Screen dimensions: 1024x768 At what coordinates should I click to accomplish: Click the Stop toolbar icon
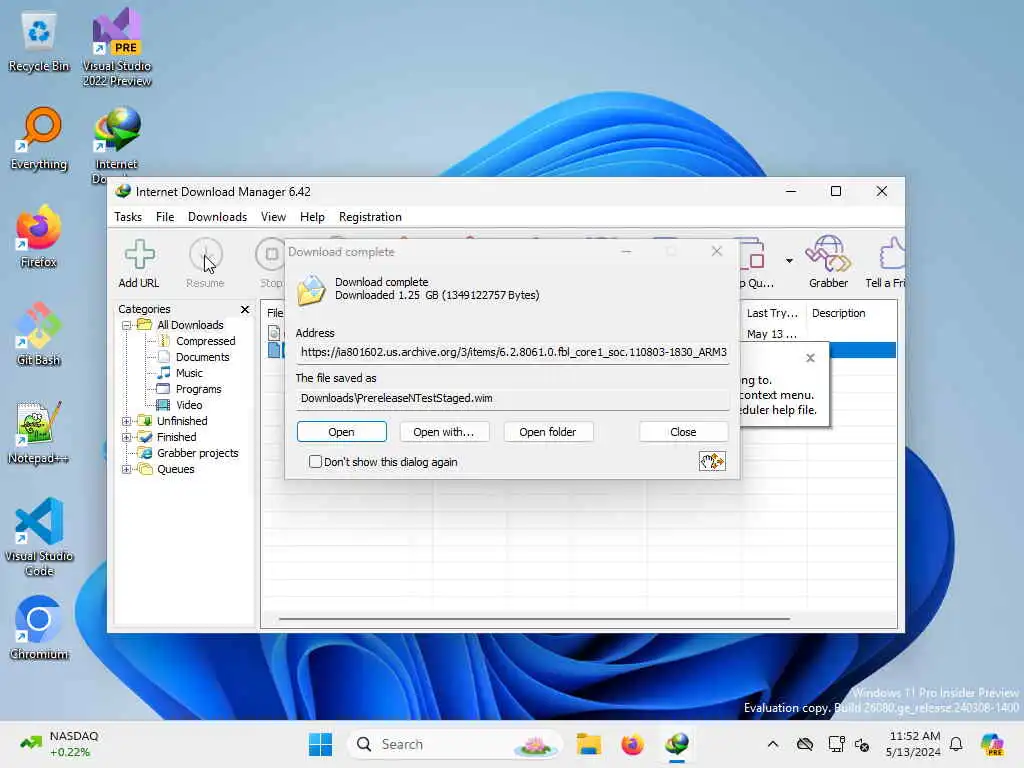pos(270,264)
